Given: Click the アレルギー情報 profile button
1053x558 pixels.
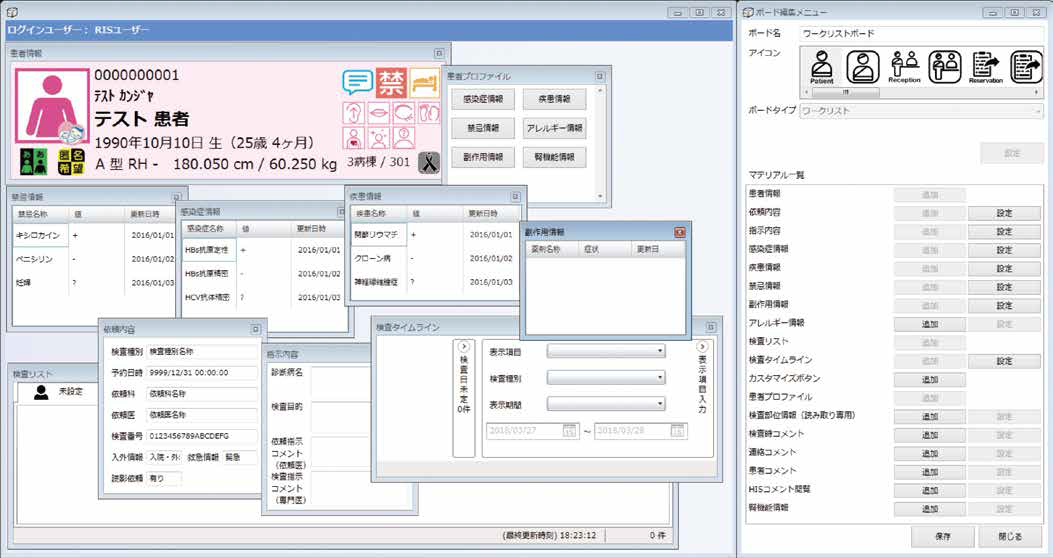Looking at the screenshot, I should point(555,128).
